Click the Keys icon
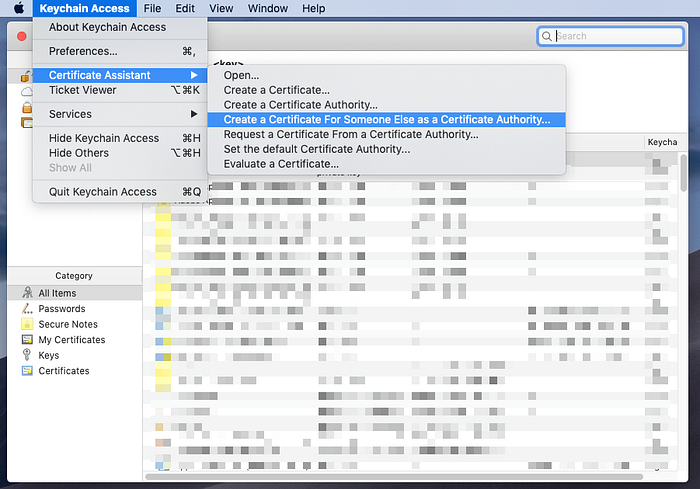The image size is (700, 489). 27,355
